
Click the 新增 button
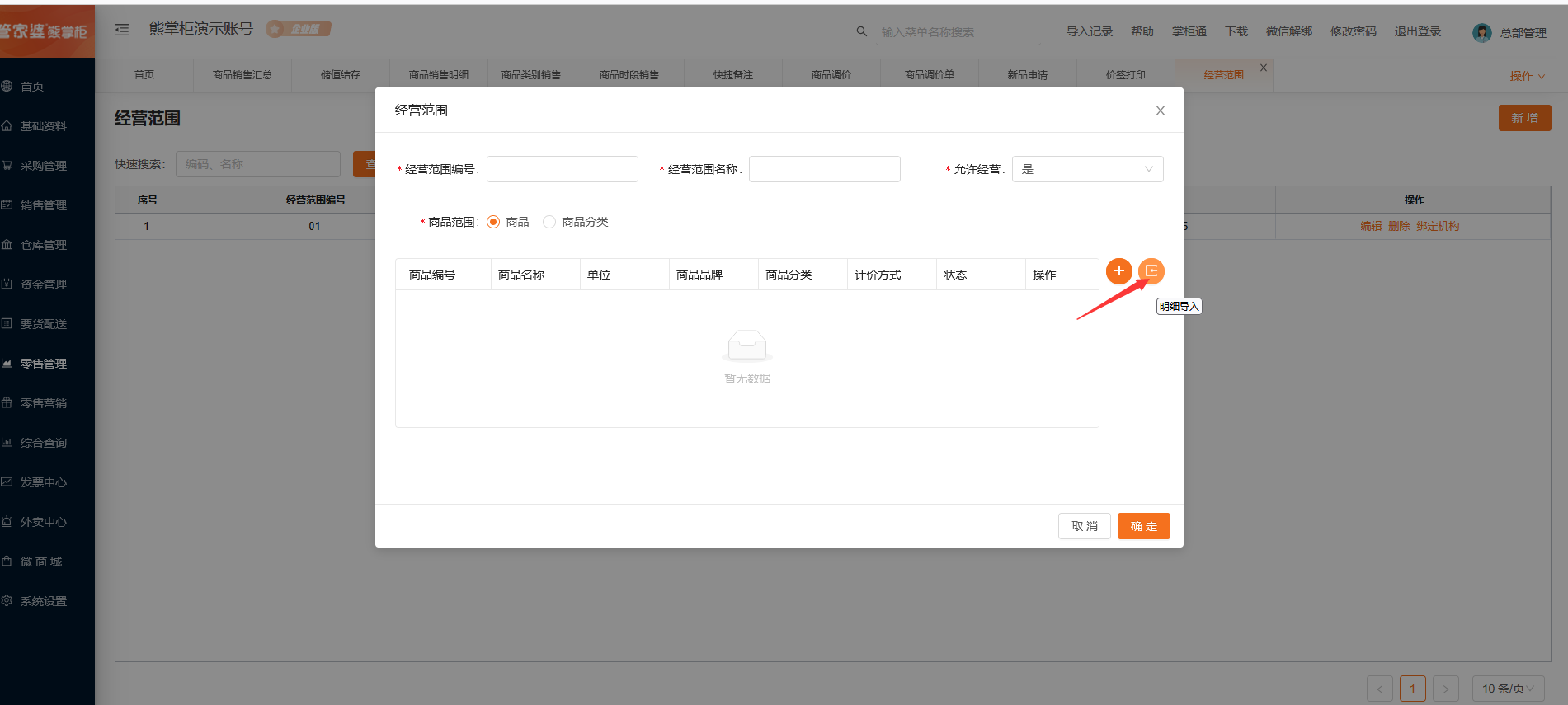(x=1525, y=118)
